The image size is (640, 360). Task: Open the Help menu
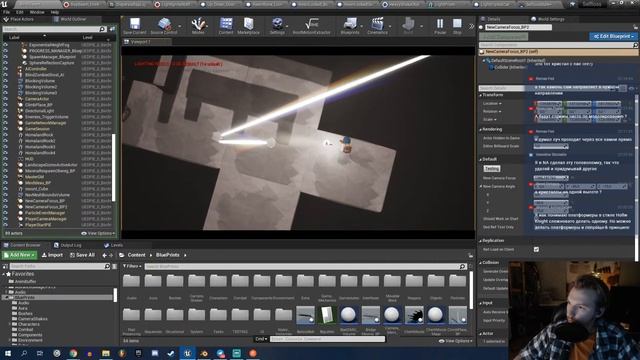55,12
